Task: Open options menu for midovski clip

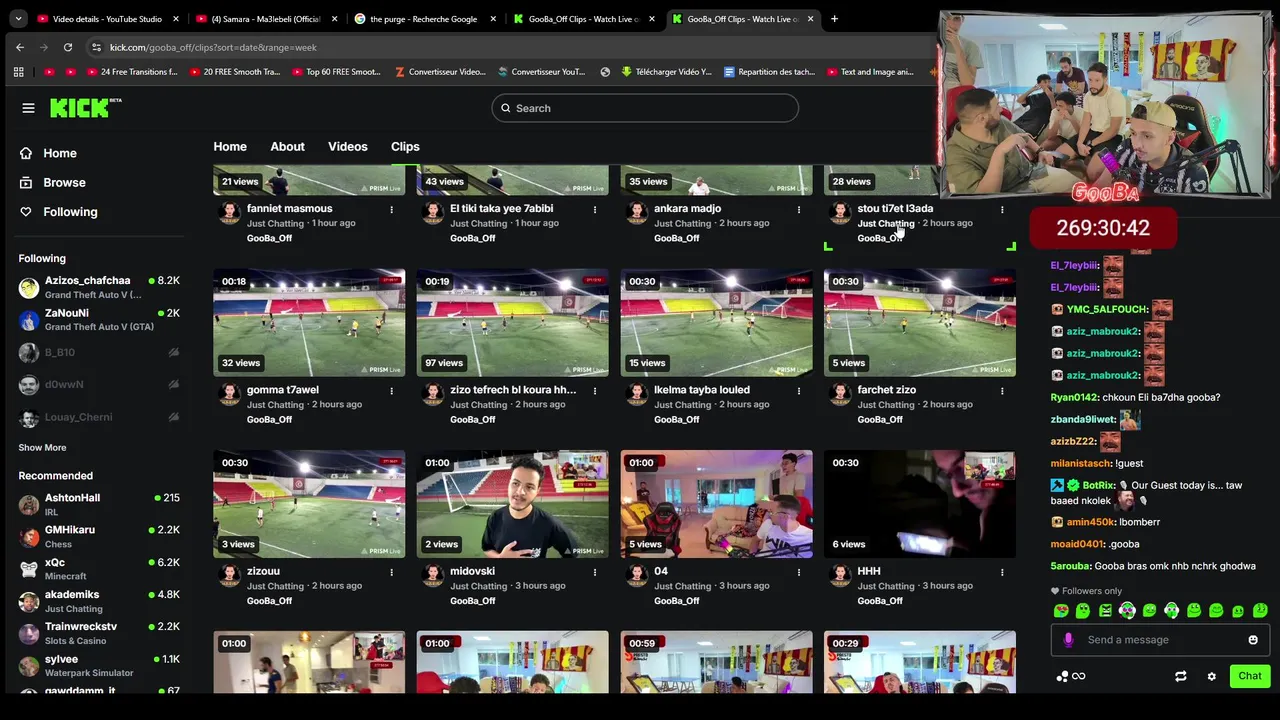Action: coord(595,572)
